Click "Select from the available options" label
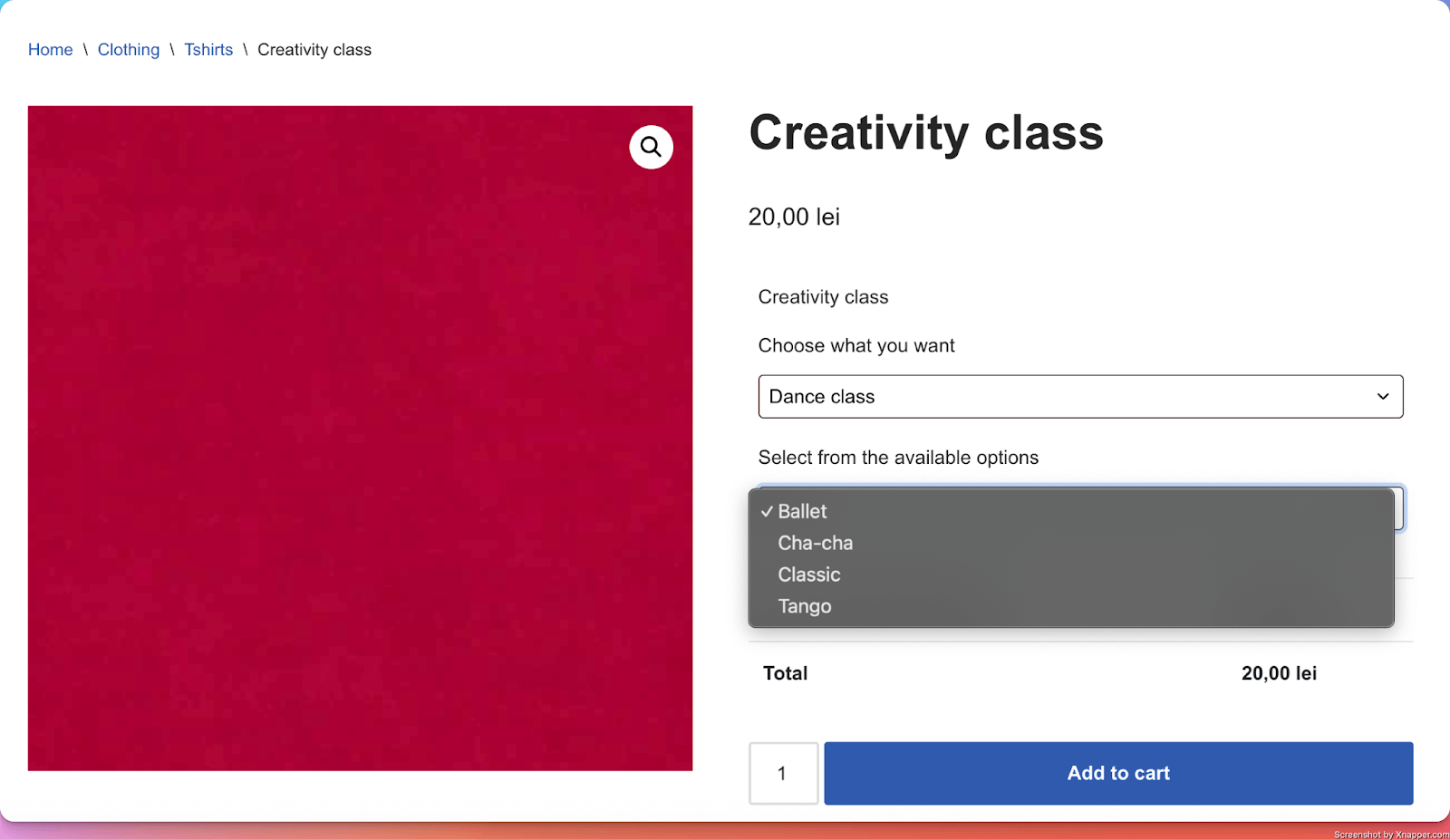1450x840 pixels. (898, 458)
